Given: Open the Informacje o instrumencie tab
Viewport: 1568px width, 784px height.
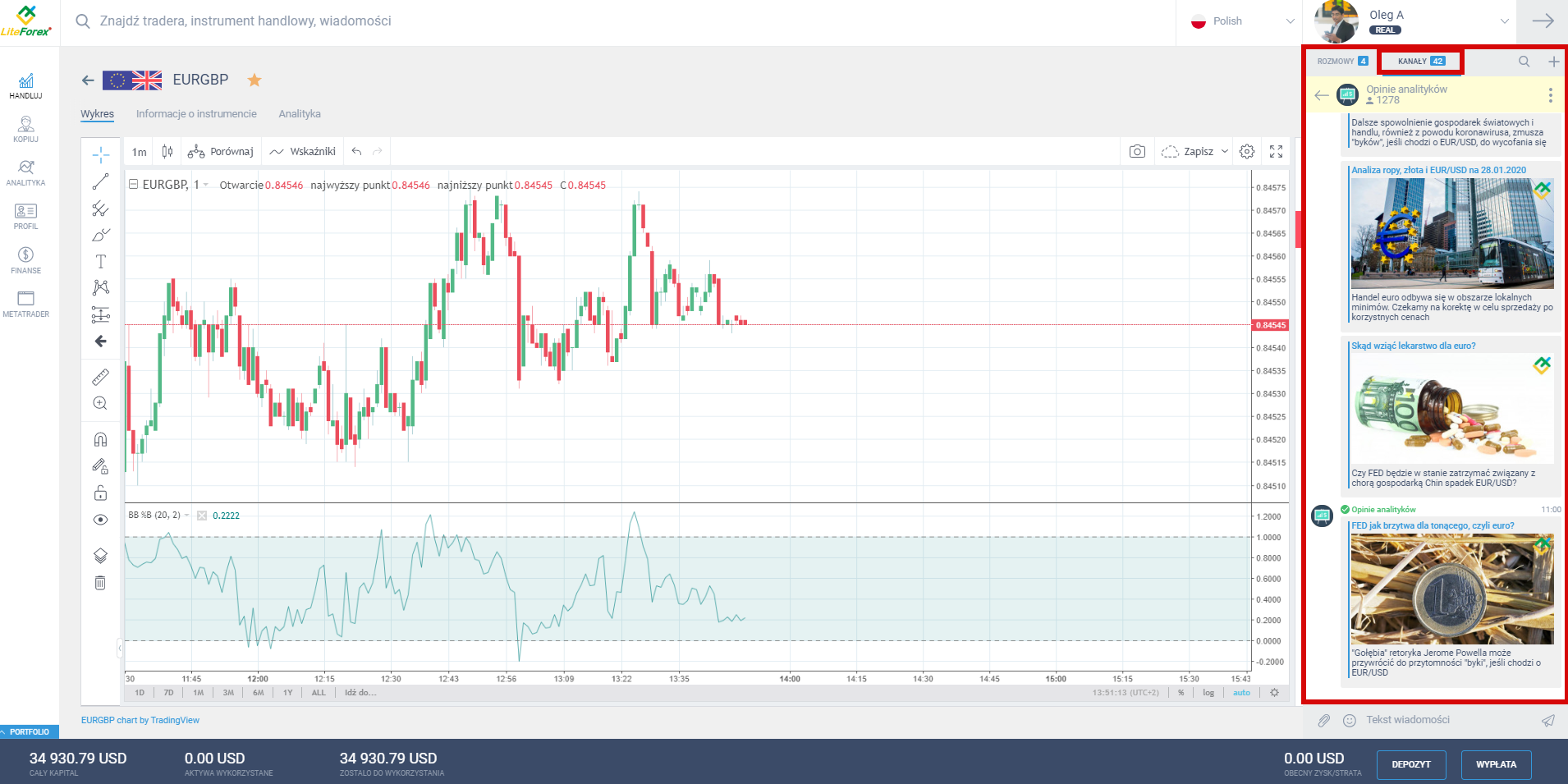Looking at the screenshot, I should pyautogui.click(x=196, y=113).
